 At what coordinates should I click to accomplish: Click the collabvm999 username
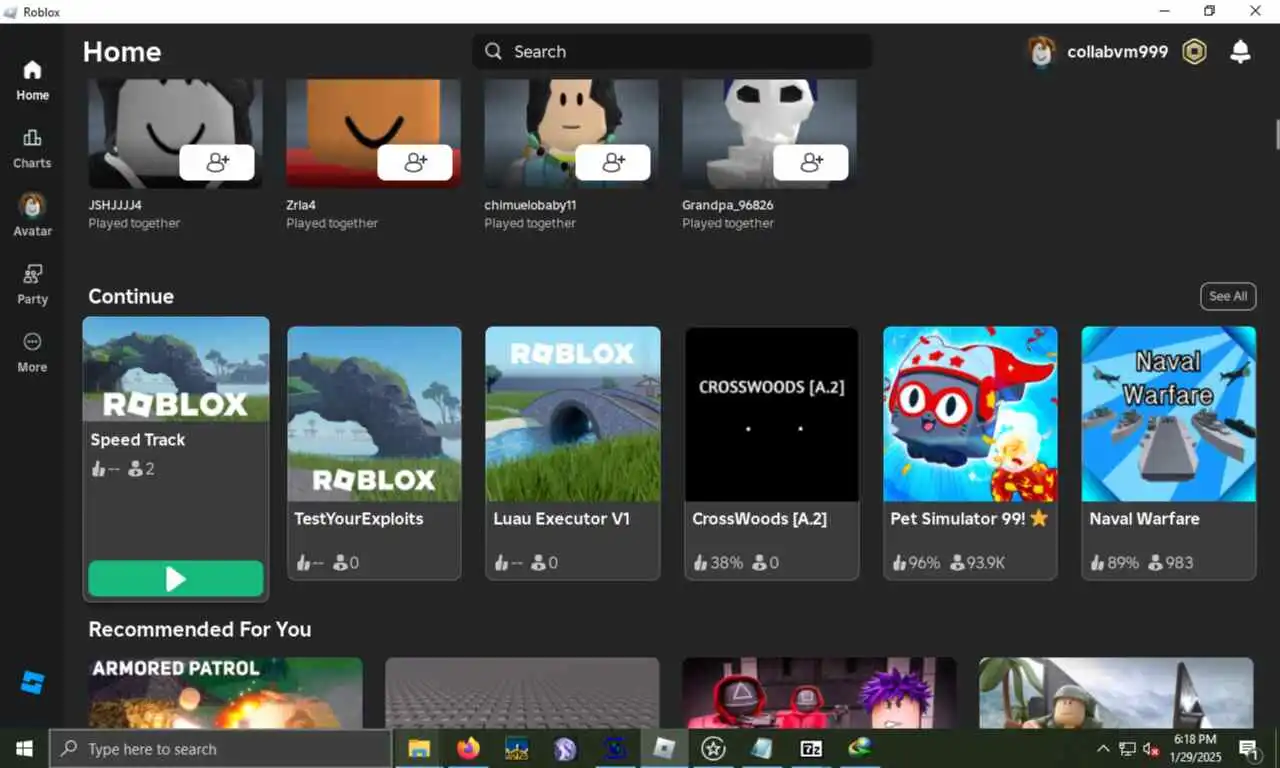point(1117,52)
